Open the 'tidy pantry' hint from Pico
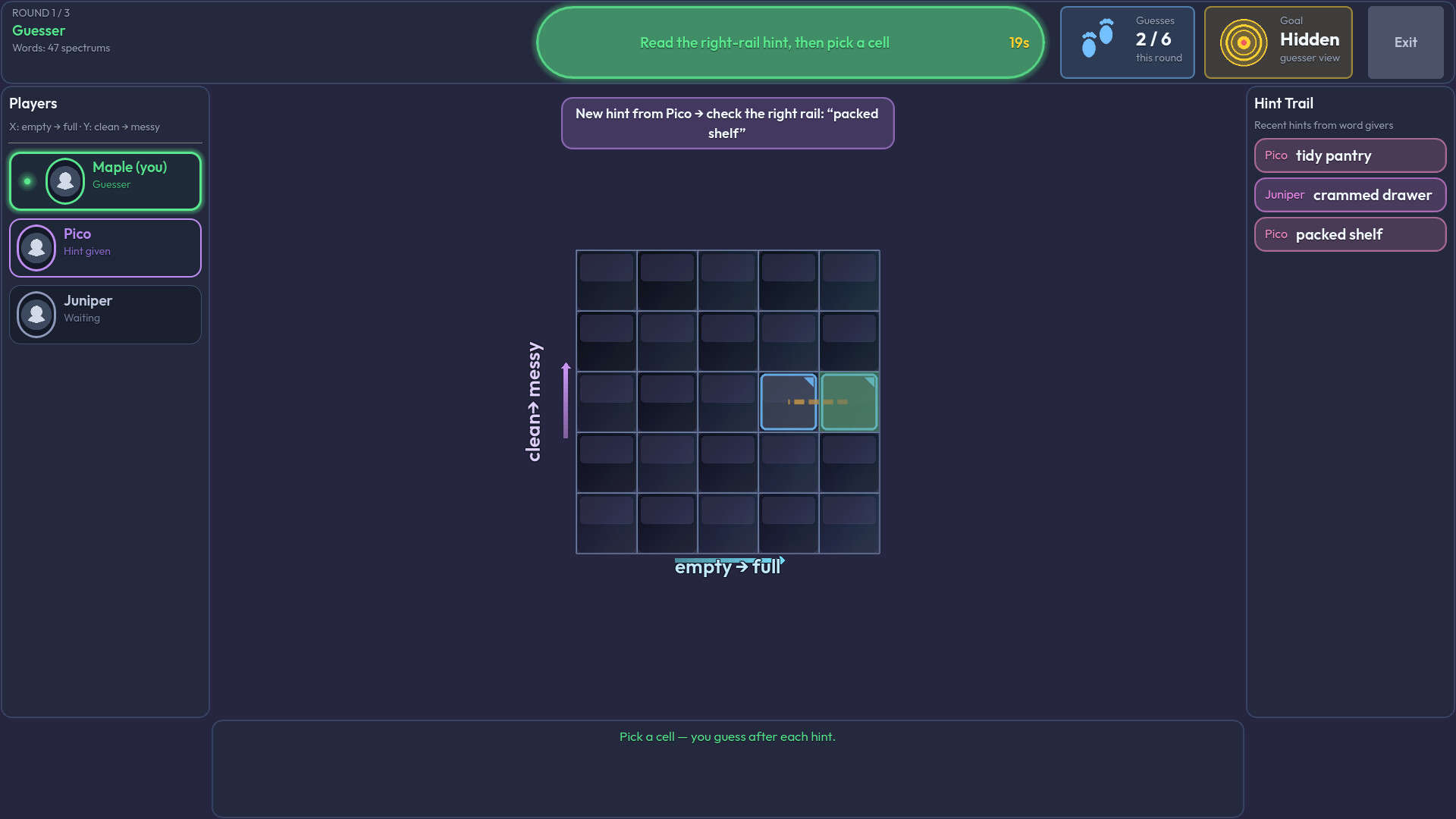Image resolution: width=1456 pixels, height=819 pixels. click(1350, 155)
